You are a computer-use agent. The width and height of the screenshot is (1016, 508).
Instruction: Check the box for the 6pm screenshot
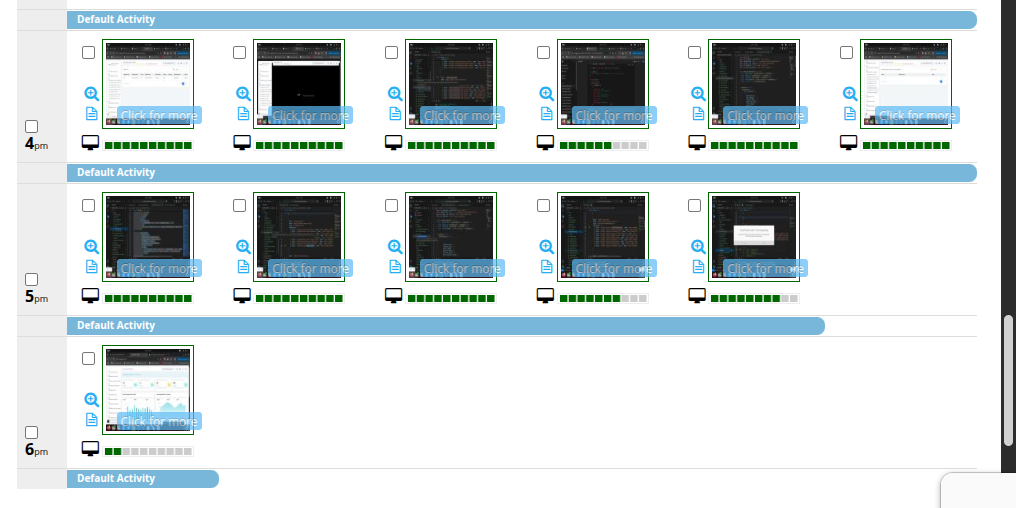click(88, 358)
